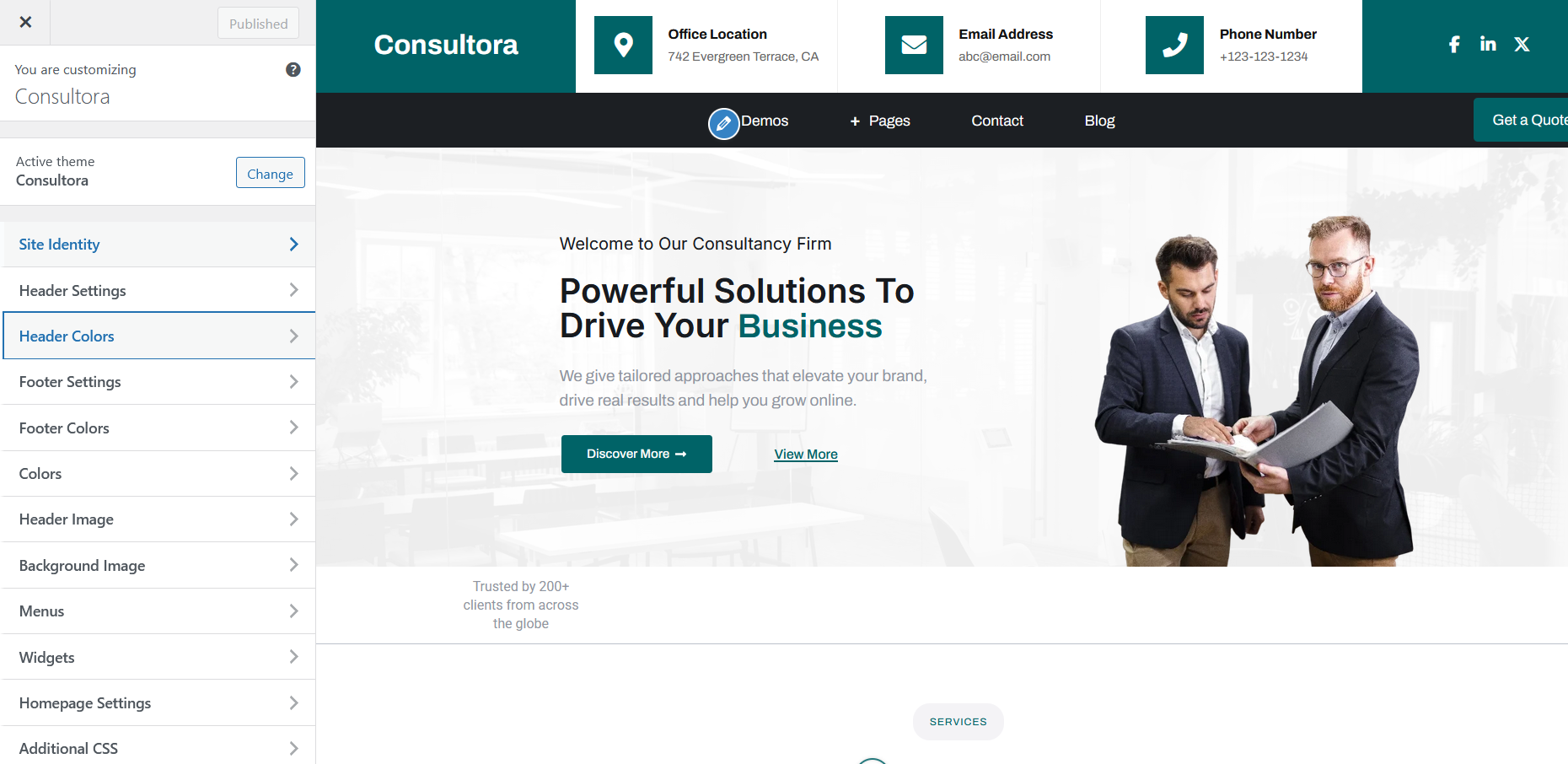
Task: Click the office location map pin icon
Action: point(623,46)
